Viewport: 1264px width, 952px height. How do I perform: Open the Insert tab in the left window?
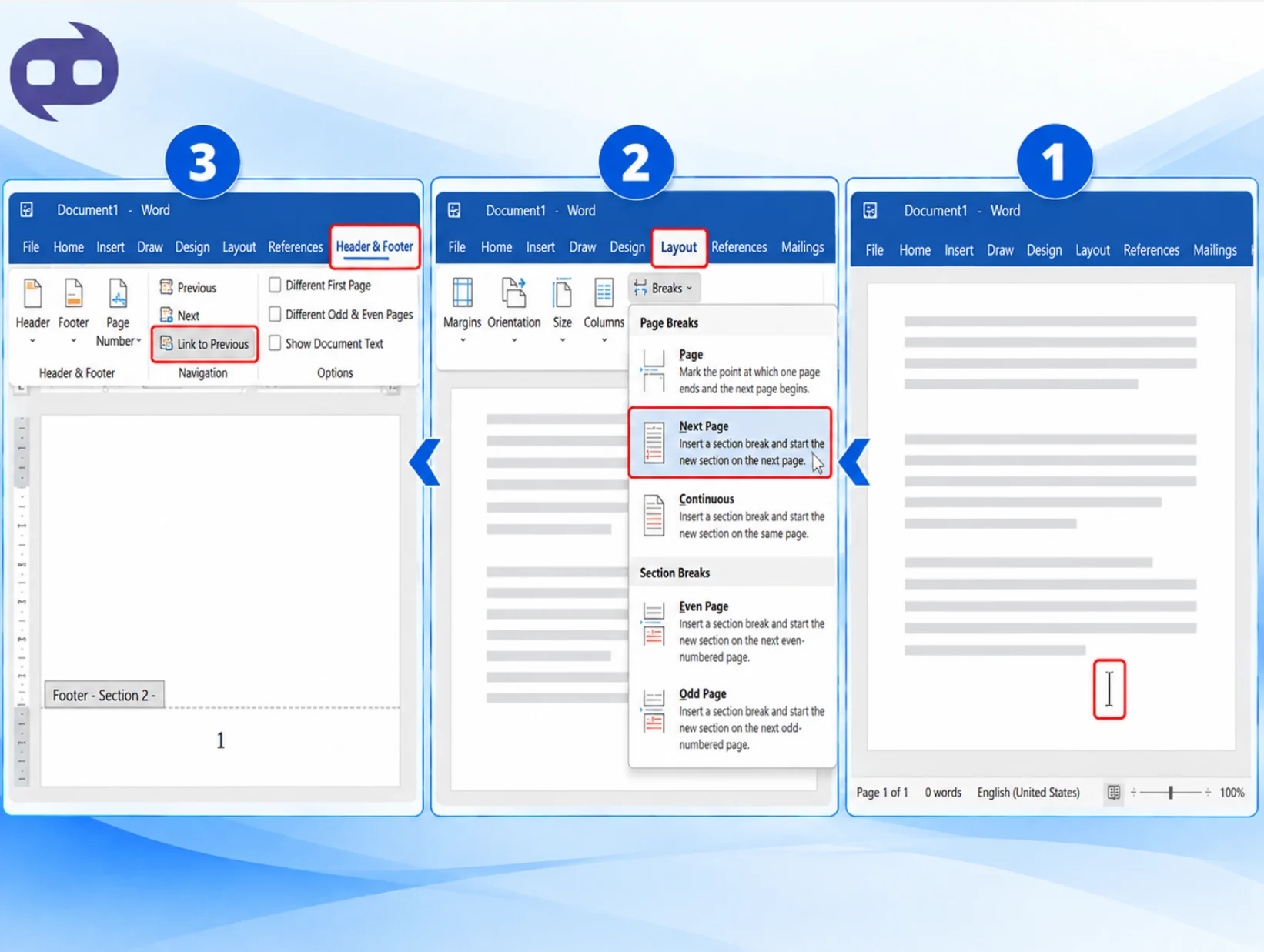(x=110, y=247)
